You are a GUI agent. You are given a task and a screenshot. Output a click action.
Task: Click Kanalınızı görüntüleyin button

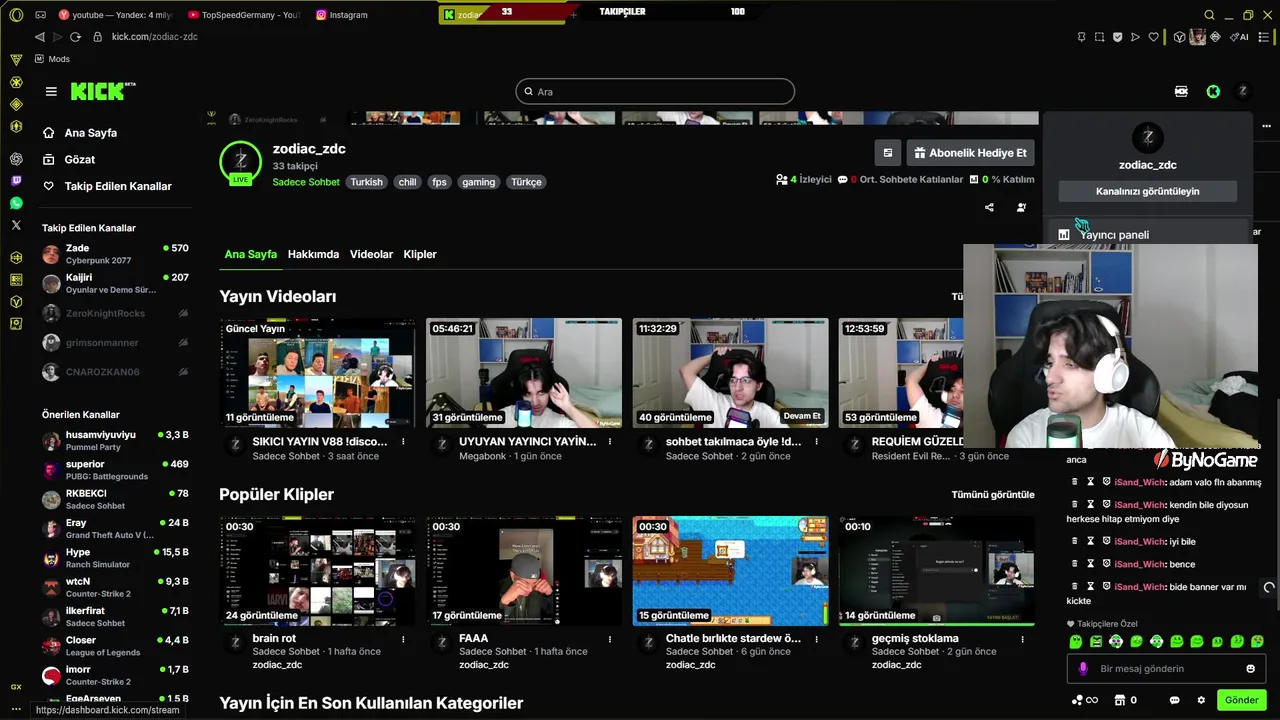pos(1147,191)
